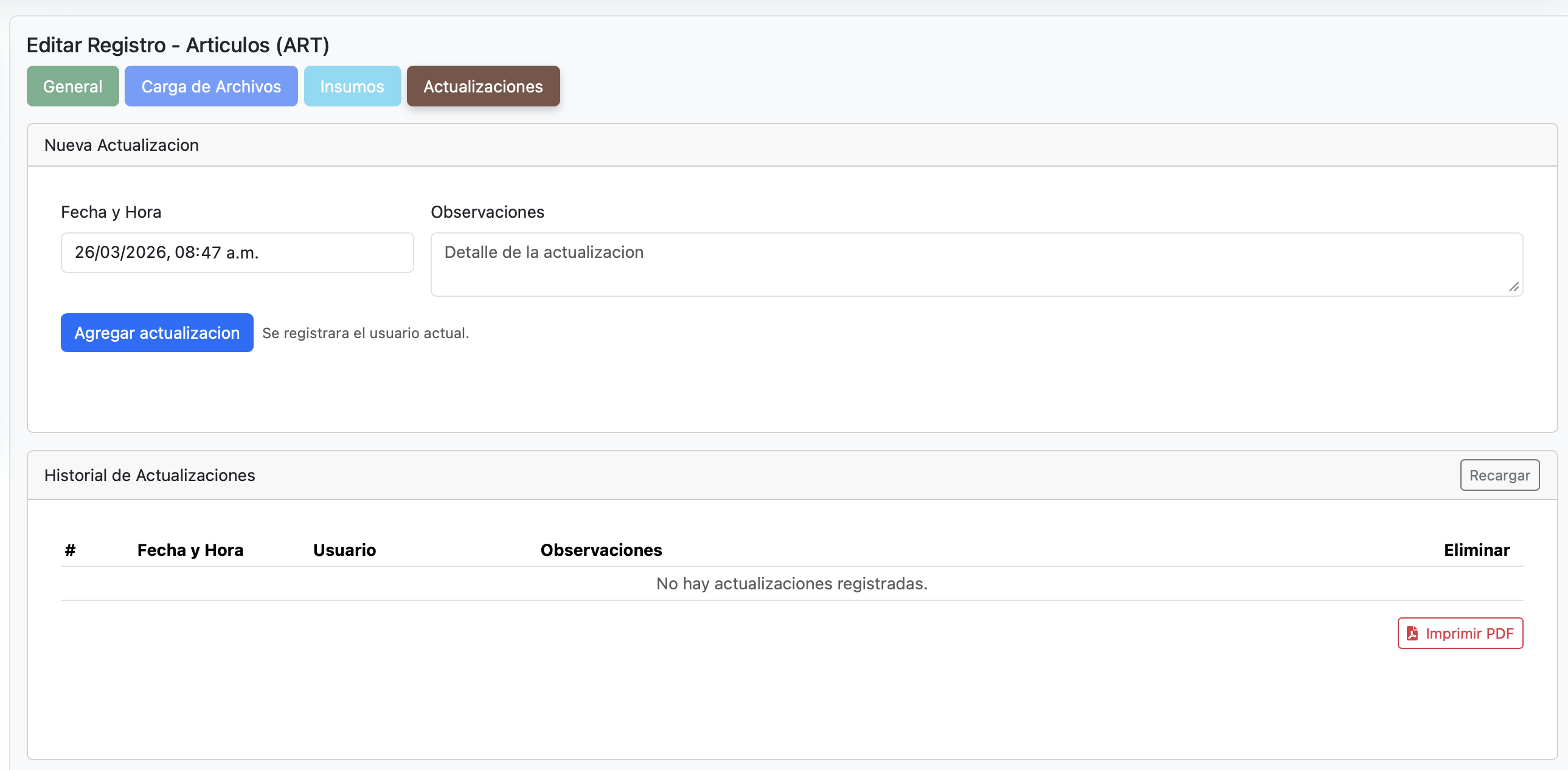Select the Fecha y Hora column header
The image size is (1568, 770).
(x=190, y=549)
